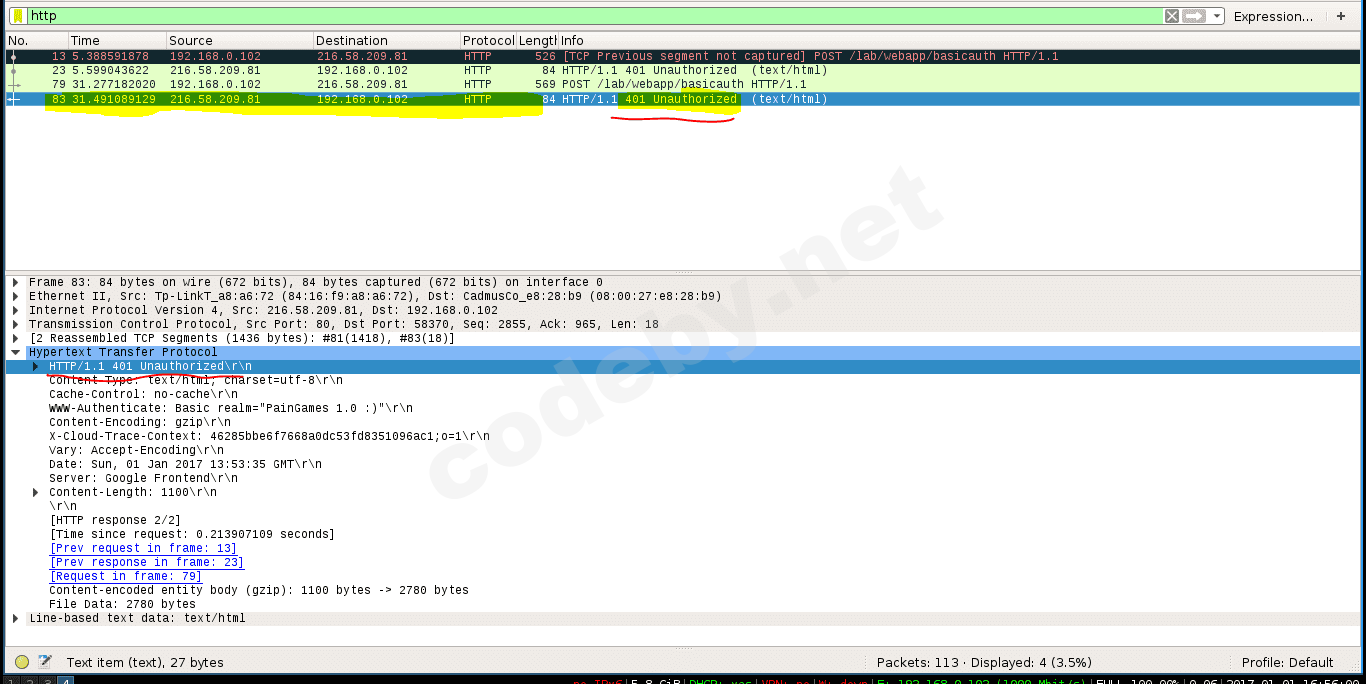The width and height of the screenshot is (1366, 684).
Task: Click the Profile: Default status entry
Action: (x=1287, y=663)
